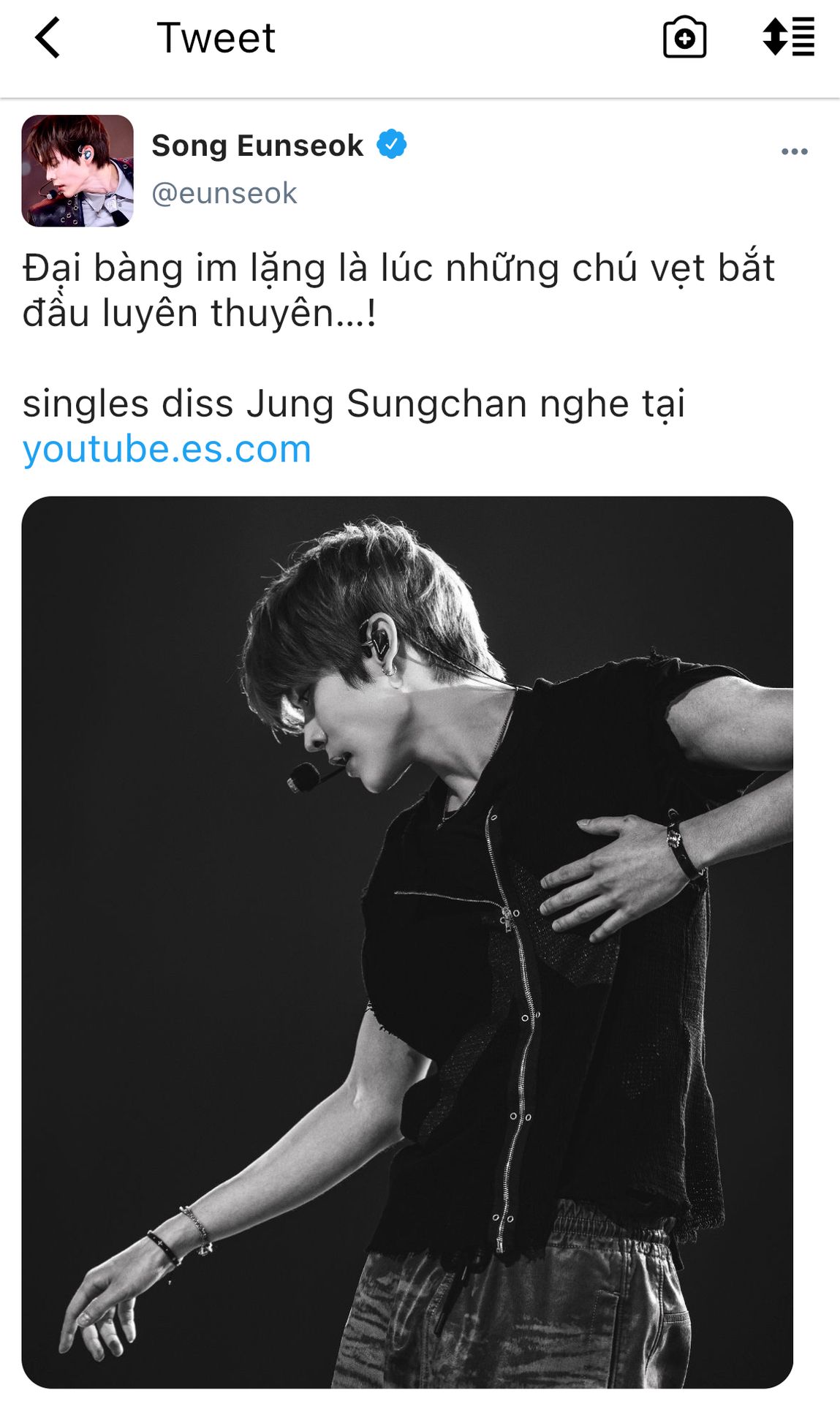Tap the Song Eunseok display name
The width and height of the screenshot is (840, 1404).
[257, 146]
